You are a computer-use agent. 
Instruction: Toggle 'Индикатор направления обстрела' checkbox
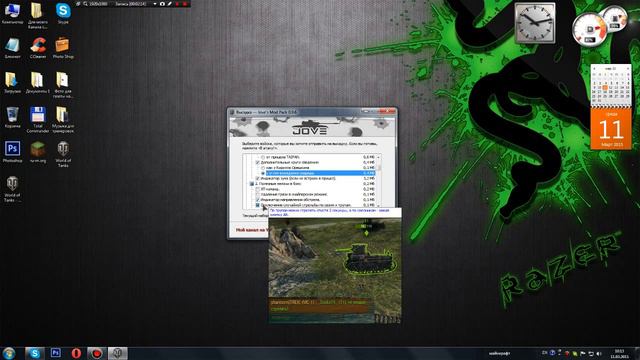[x=258, y=200]
